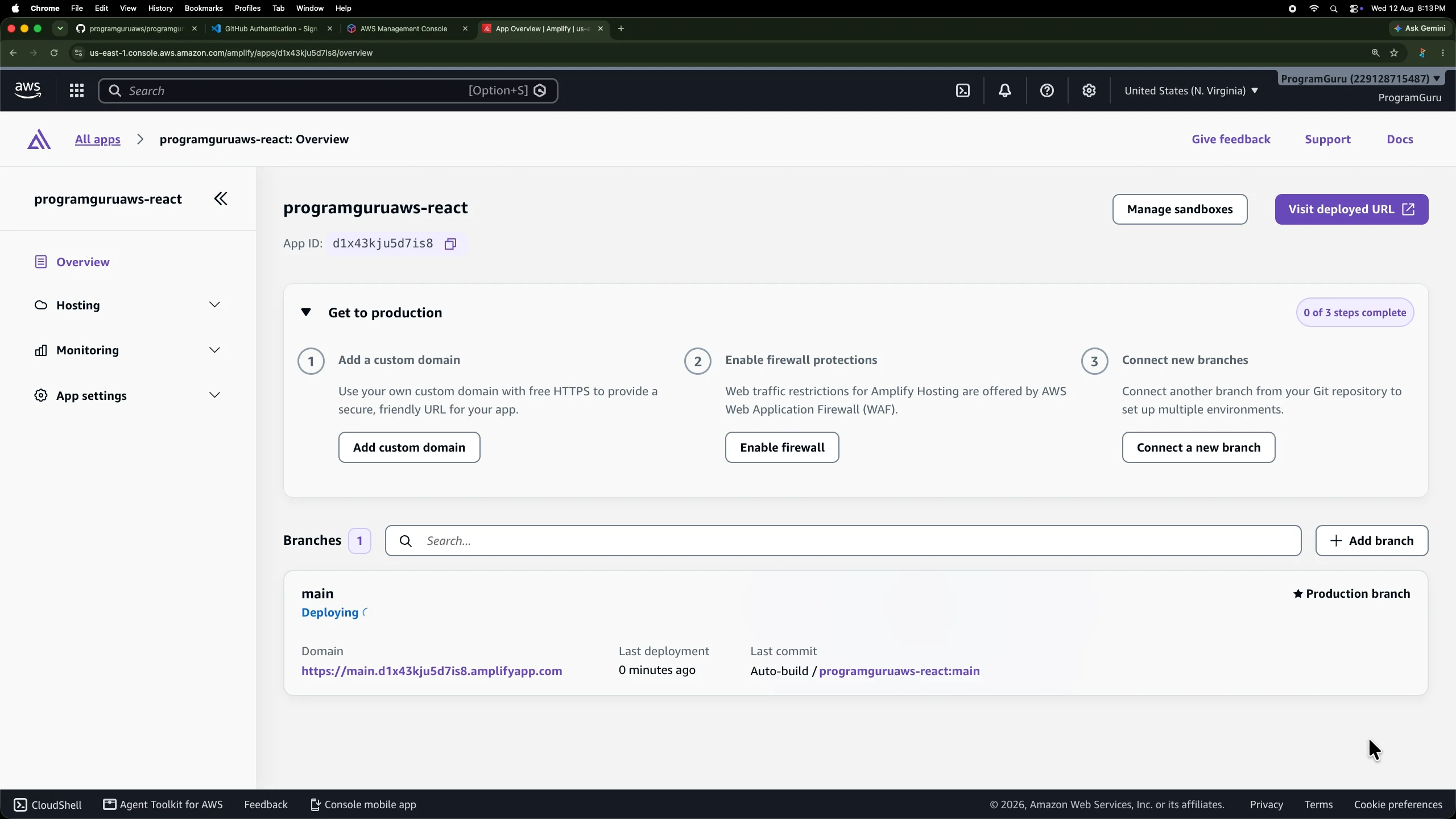Click the Amplify logo icon

click(39, 139)
